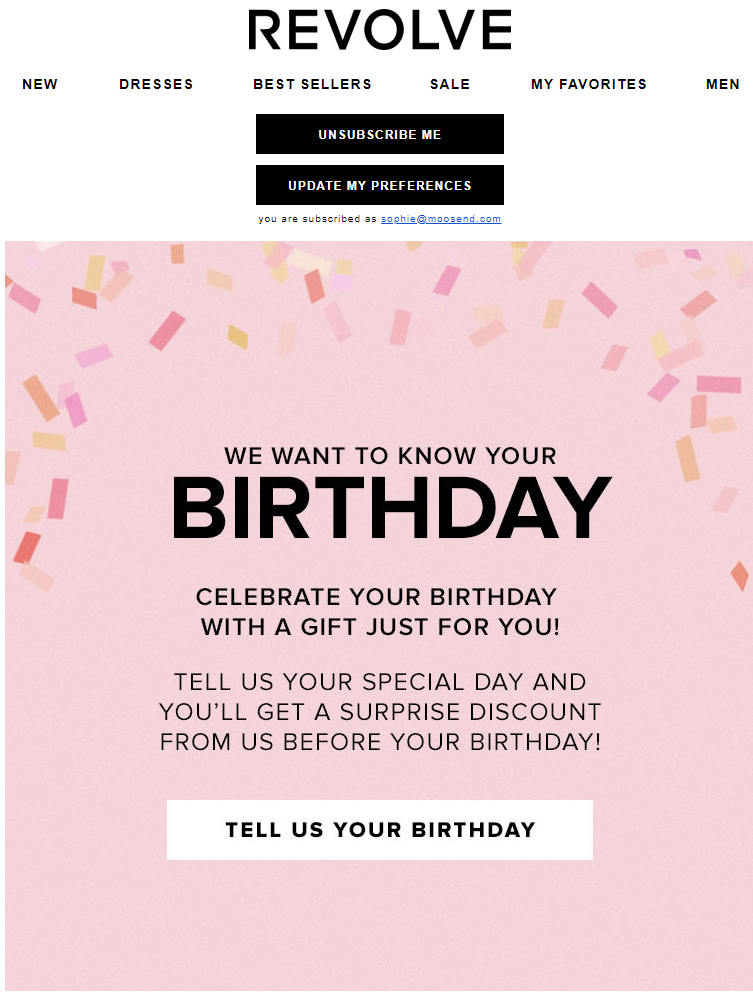Viewport: 753px width, 994px height.
Task: Click UPDATE MY PREFERENCES button
Action: 380,185
